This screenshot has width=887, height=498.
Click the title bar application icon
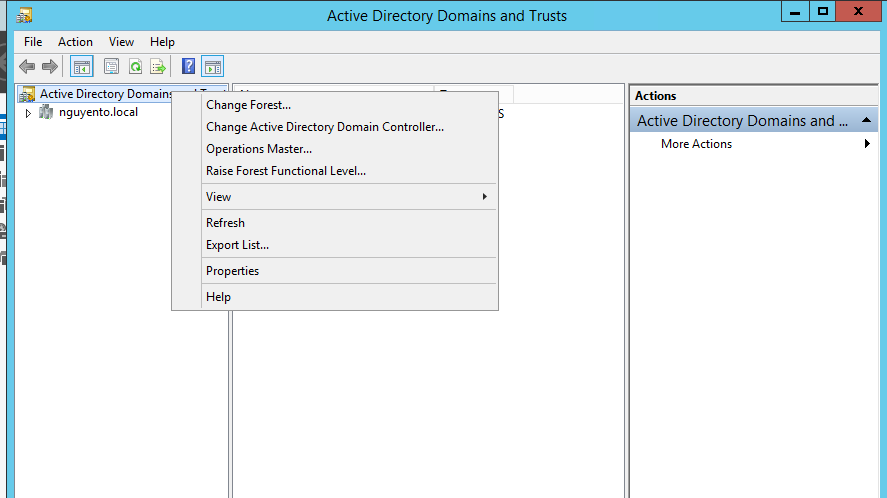click(x=24, y=15)
